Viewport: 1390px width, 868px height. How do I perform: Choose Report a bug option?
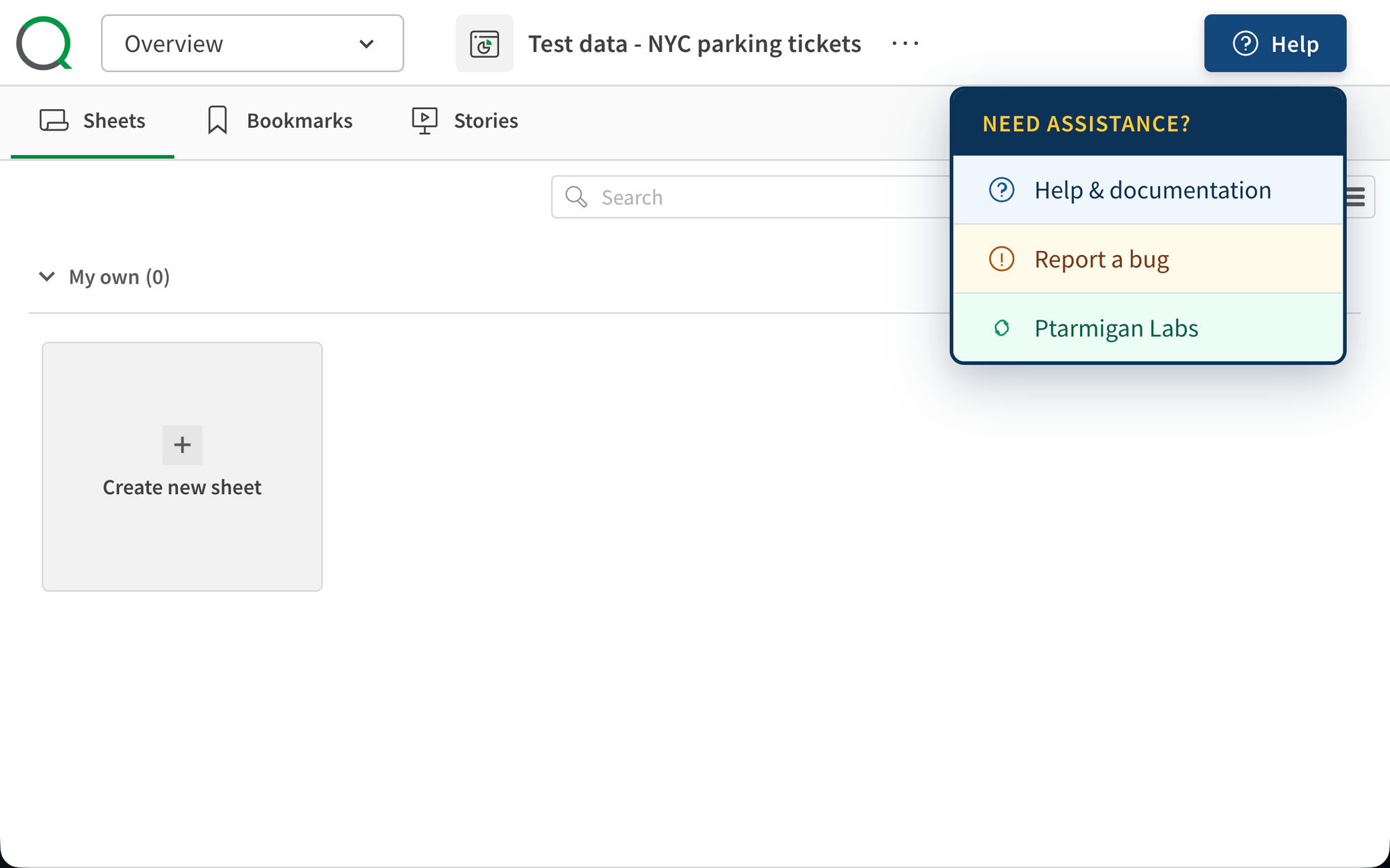point(1102,259)
